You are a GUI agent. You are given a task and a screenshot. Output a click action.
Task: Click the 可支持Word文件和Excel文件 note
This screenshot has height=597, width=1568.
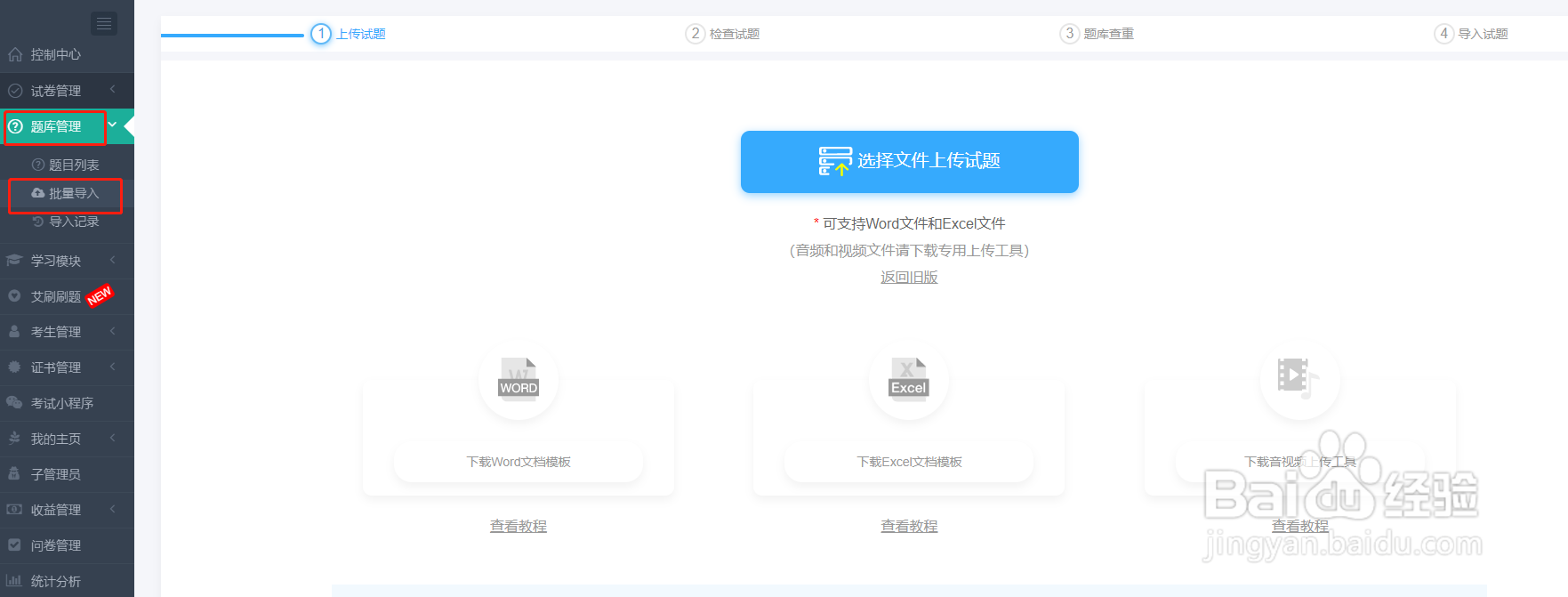[x=909, y=223]
